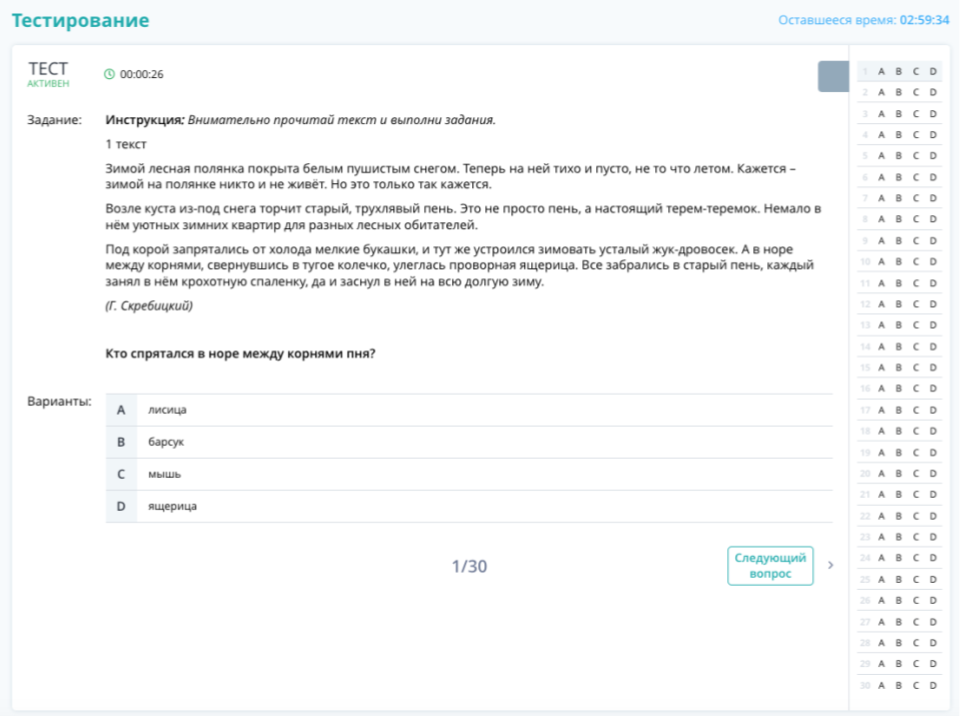Click the Тестирование page title

(x=81, y=21)
